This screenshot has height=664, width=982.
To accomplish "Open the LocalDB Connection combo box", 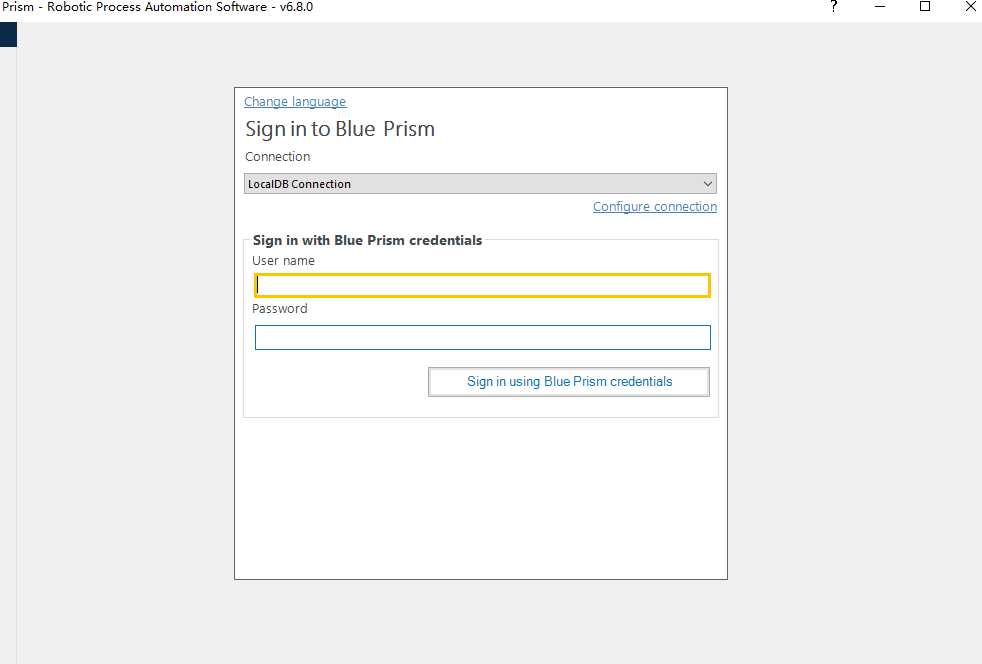I will [470, 184].
